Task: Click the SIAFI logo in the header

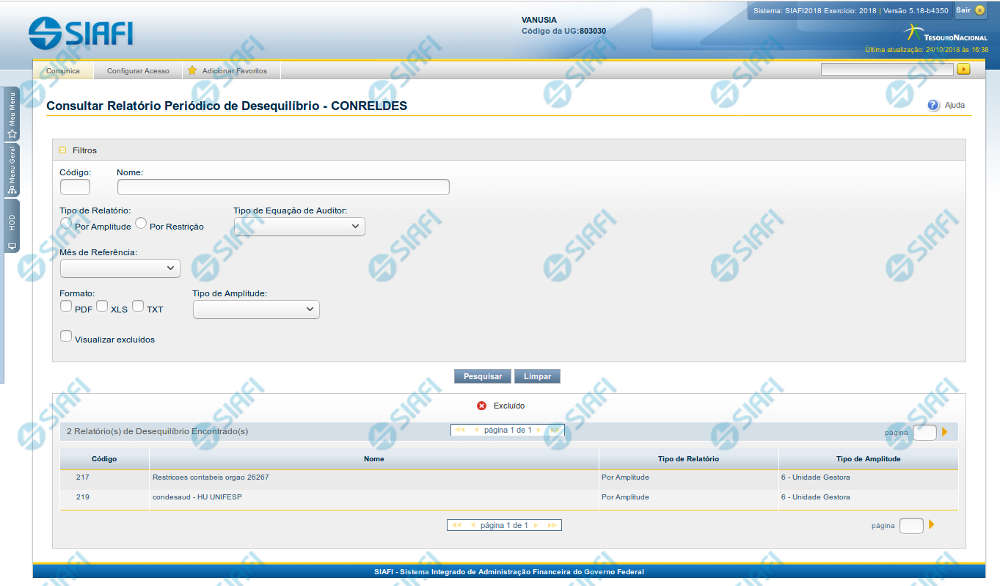Action: coord(81,33)
